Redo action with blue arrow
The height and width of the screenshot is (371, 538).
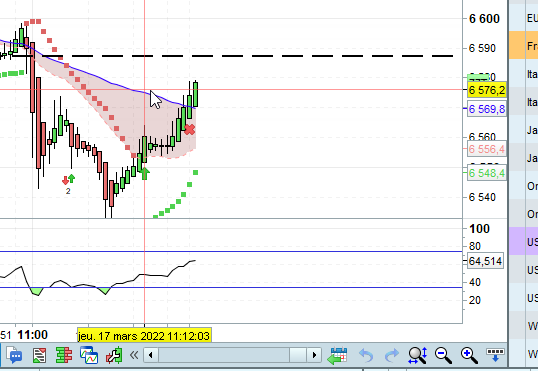point(391,355)
